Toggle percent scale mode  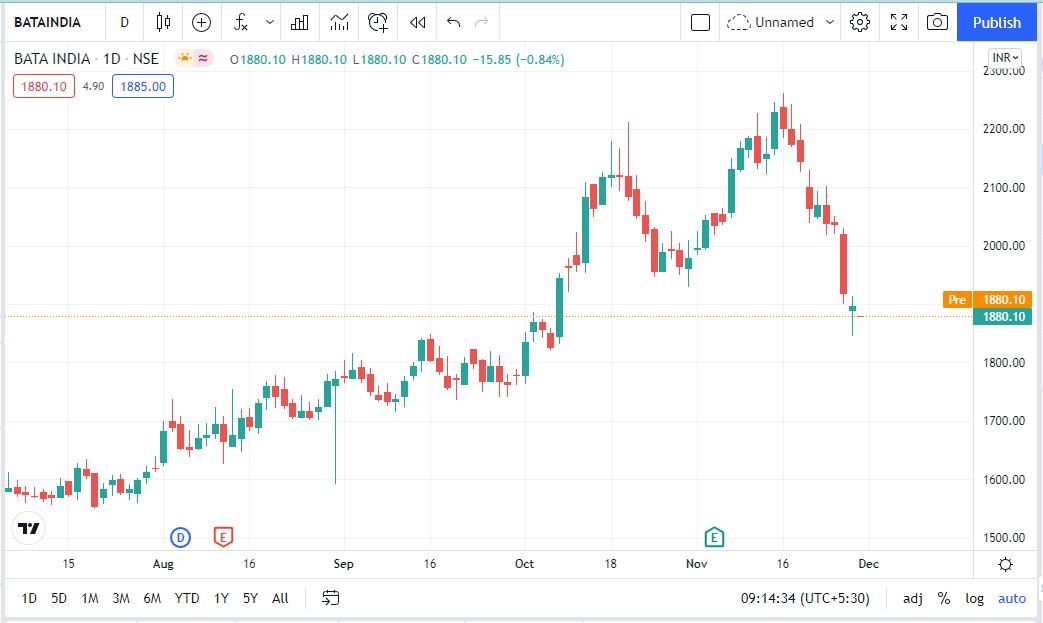[x=943, y=598]
